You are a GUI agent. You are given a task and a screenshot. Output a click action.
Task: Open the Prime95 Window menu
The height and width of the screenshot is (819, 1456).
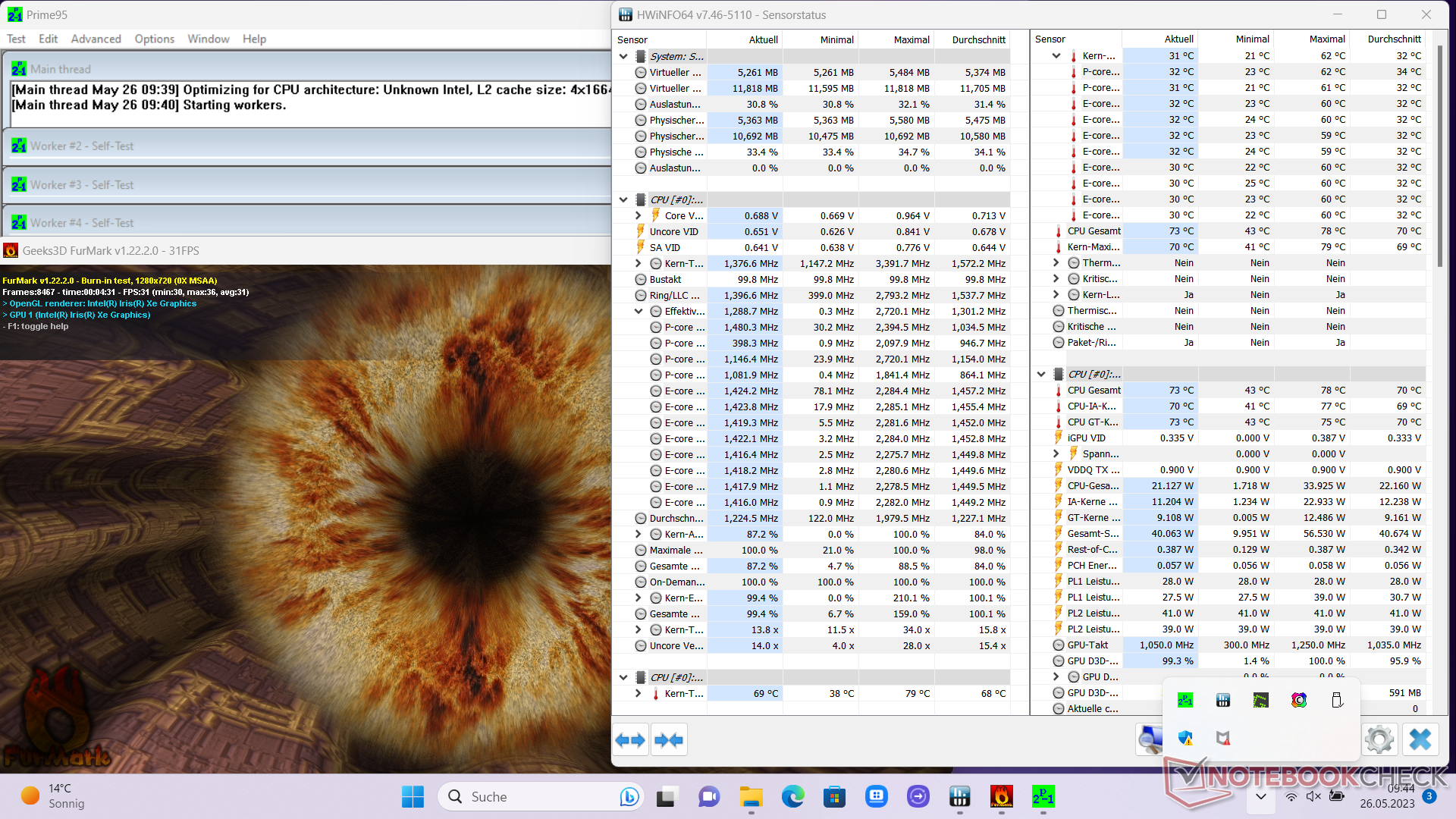(209, 39)
